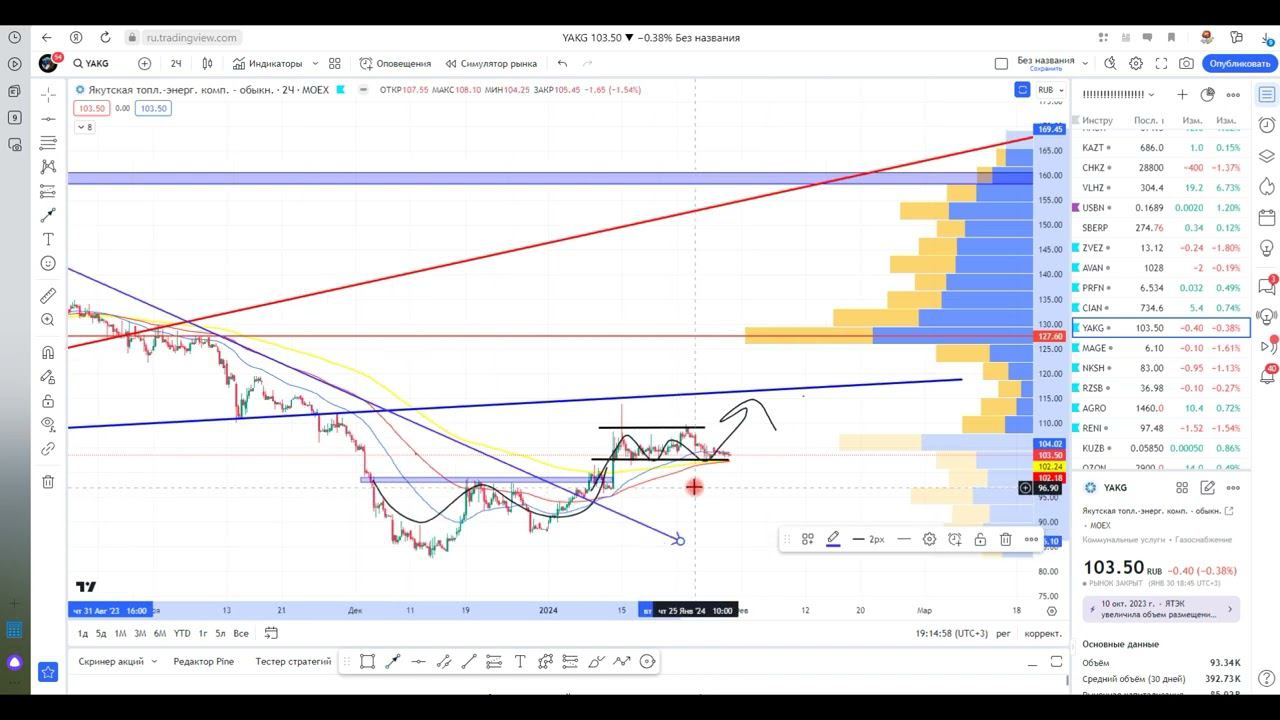Select the text drawing tool in left toolbar

(48, 239)
